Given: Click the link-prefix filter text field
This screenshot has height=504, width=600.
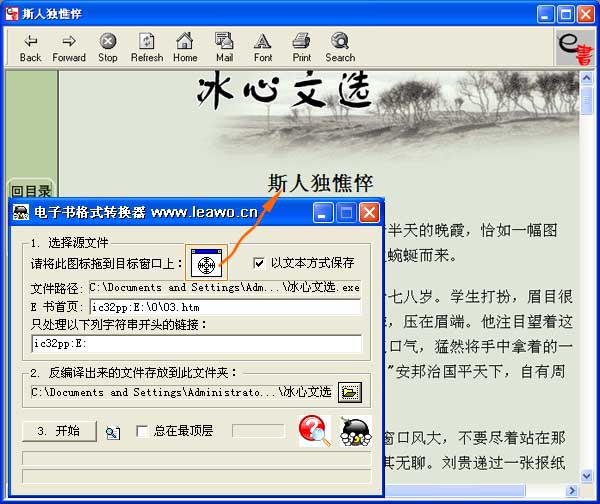Looking at the screenshot, I should point(196,343).
